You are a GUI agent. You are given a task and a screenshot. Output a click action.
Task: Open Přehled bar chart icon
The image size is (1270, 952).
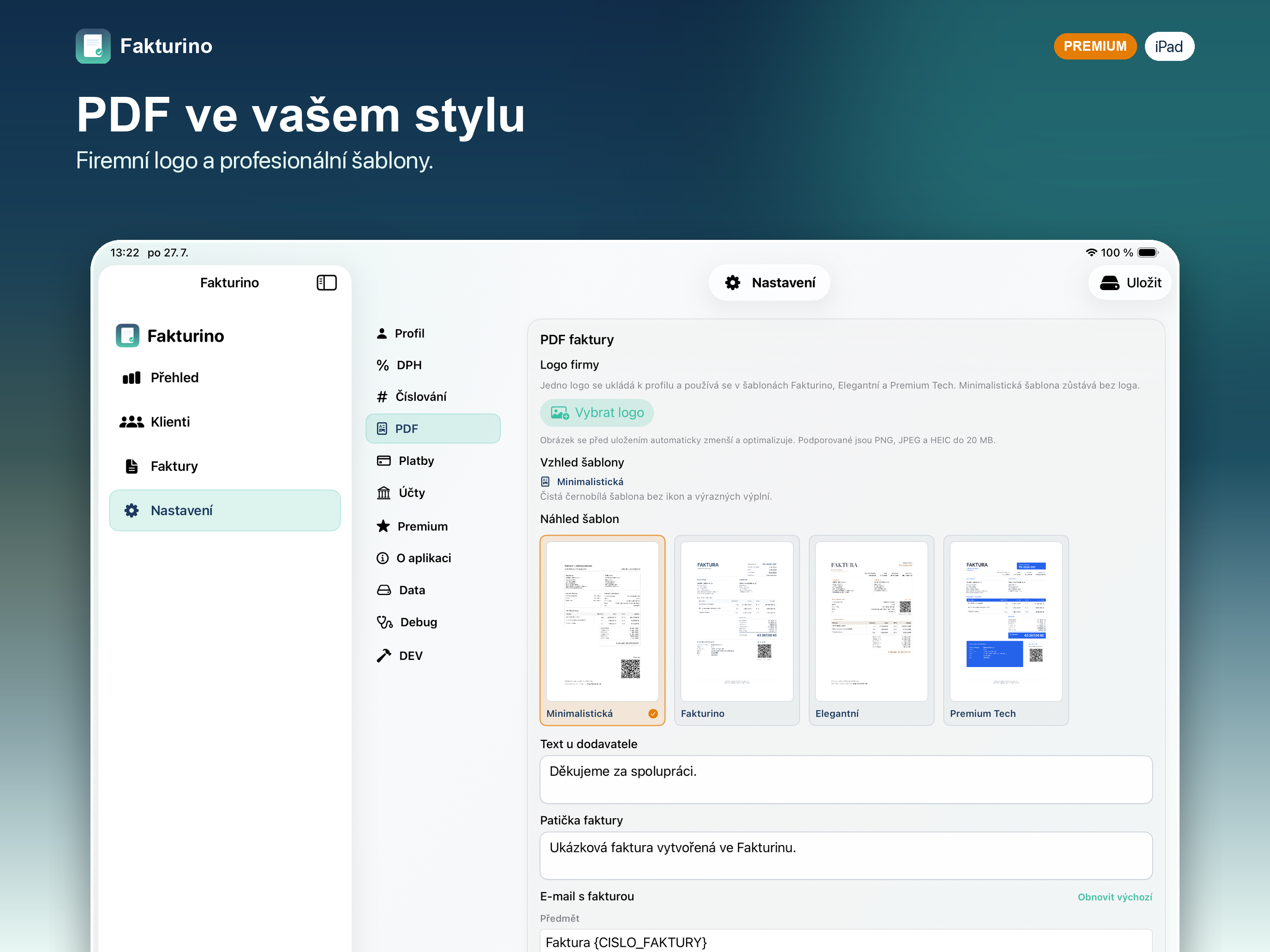click(132, 378)
